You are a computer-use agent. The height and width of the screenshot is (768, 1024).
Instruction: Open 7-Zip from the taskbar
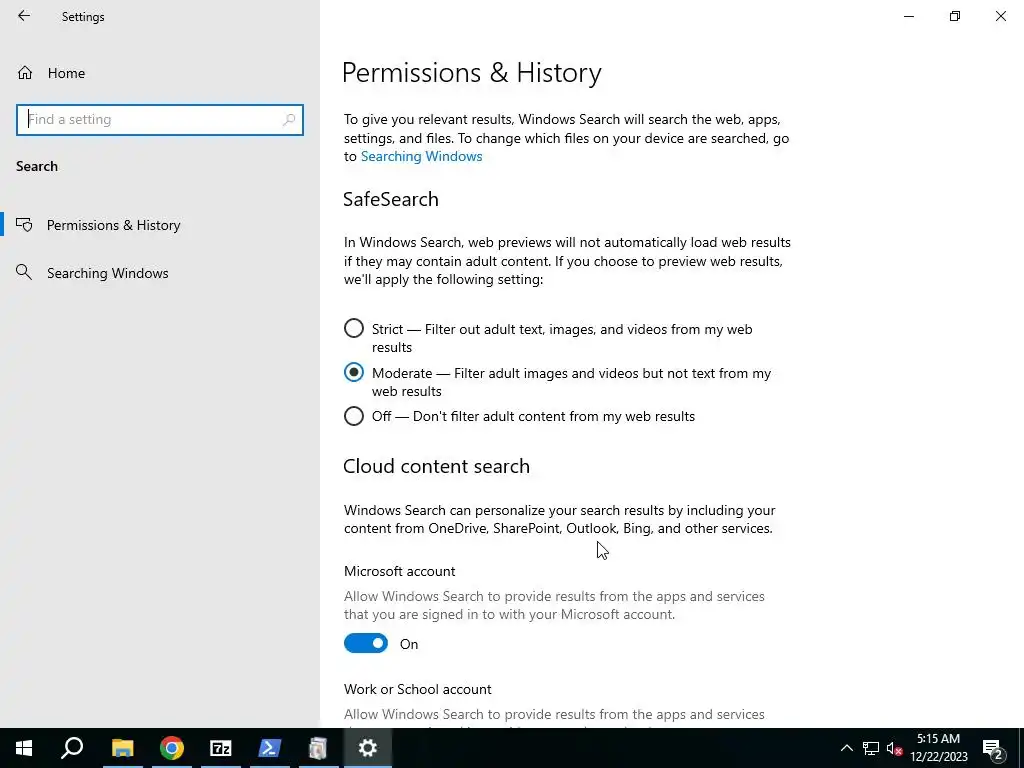221,748
